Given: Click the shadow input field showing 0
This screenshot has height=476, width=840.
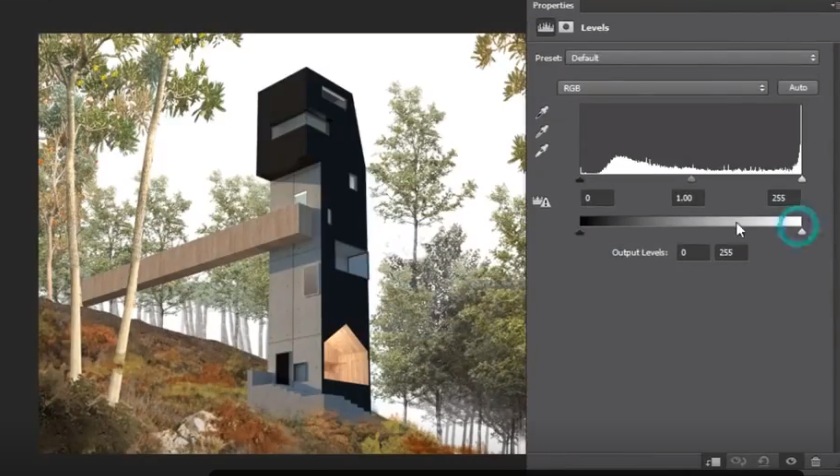Looking at the screenshot, I should (597, 198).
